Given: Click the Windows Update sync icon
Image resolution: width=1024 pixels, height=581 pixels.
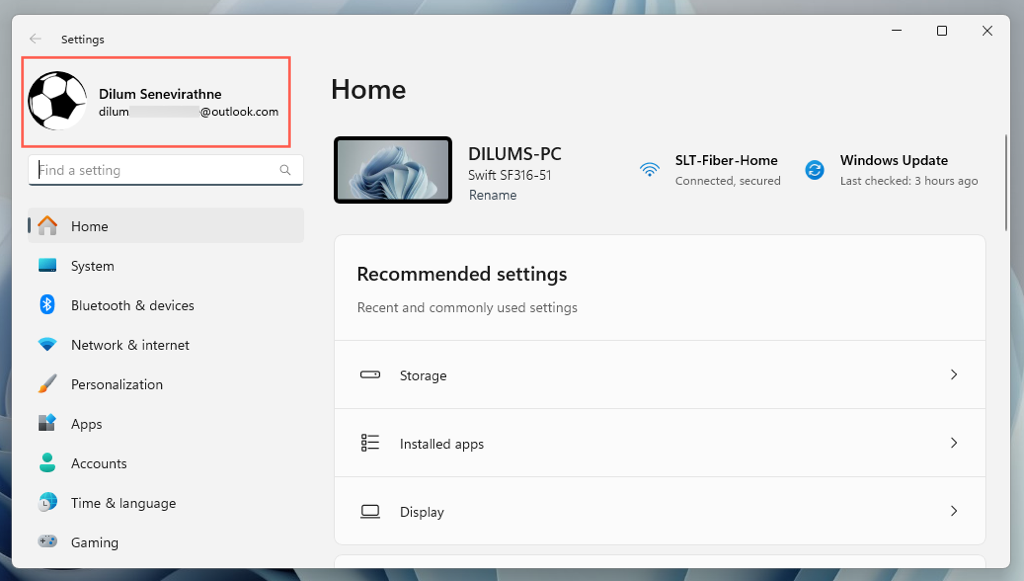Looking at the screenshot, I should (x=814, y=170).
